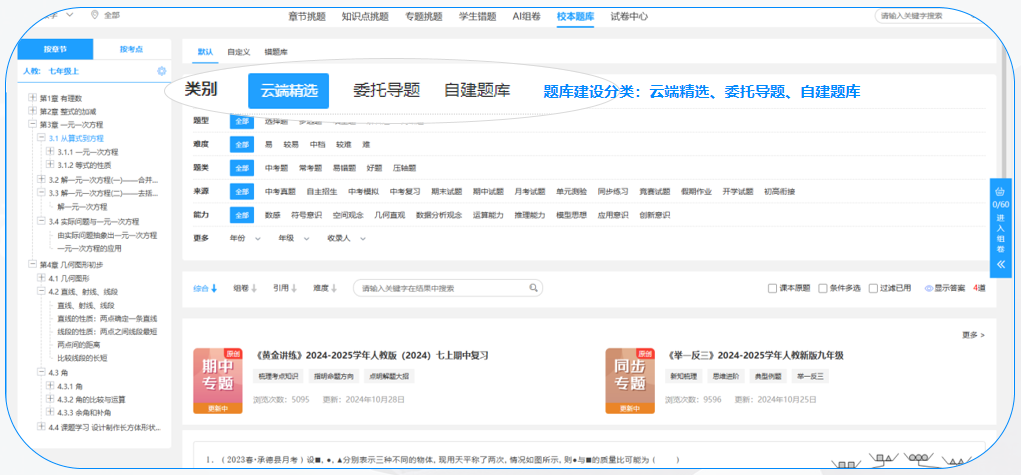Open textbook settings gear icon
1021x475 pixels.
pyautogui.click(x=161, y=72)
